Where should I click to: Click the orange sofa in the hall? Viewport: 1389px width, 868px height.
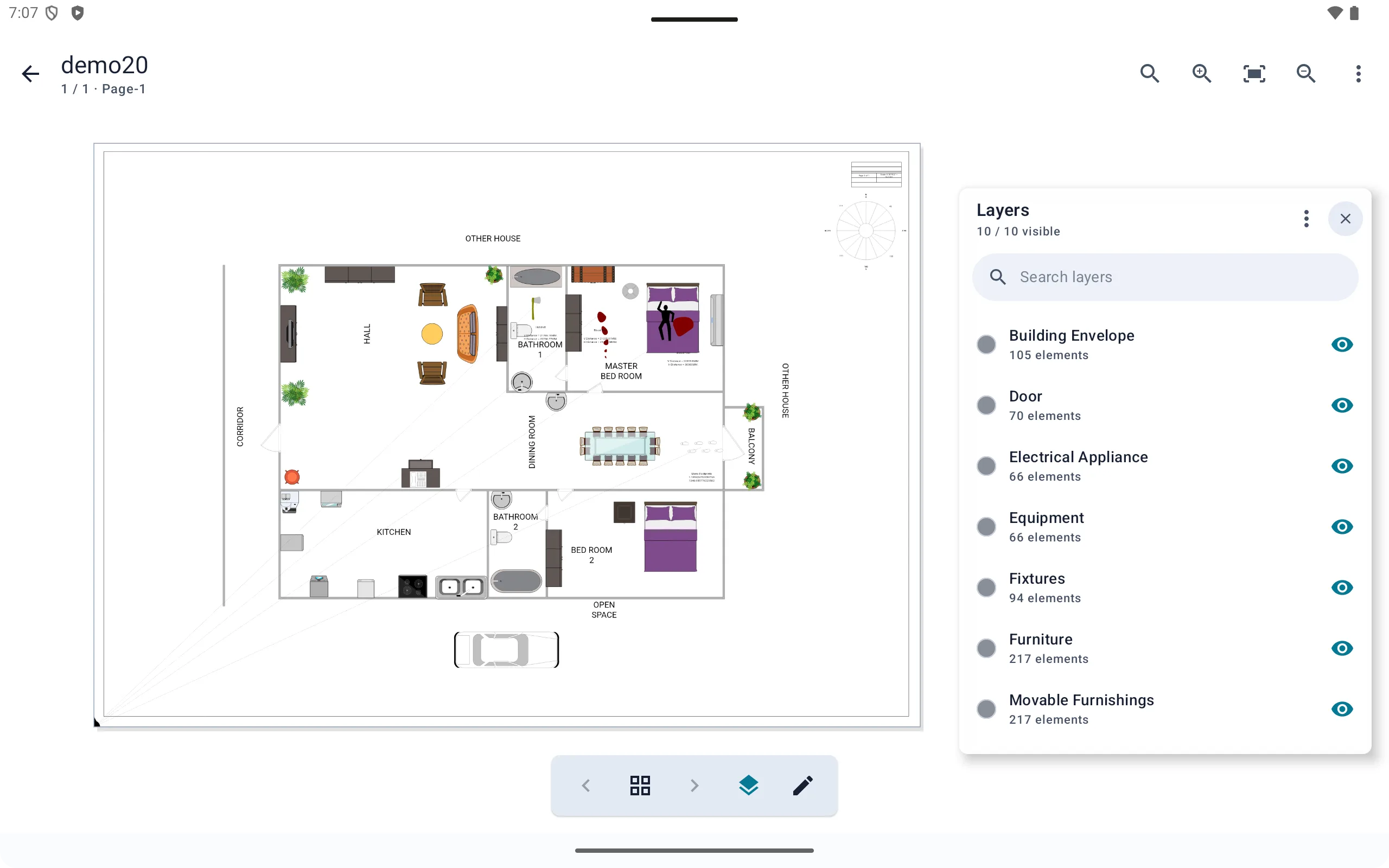coord(468,334)
